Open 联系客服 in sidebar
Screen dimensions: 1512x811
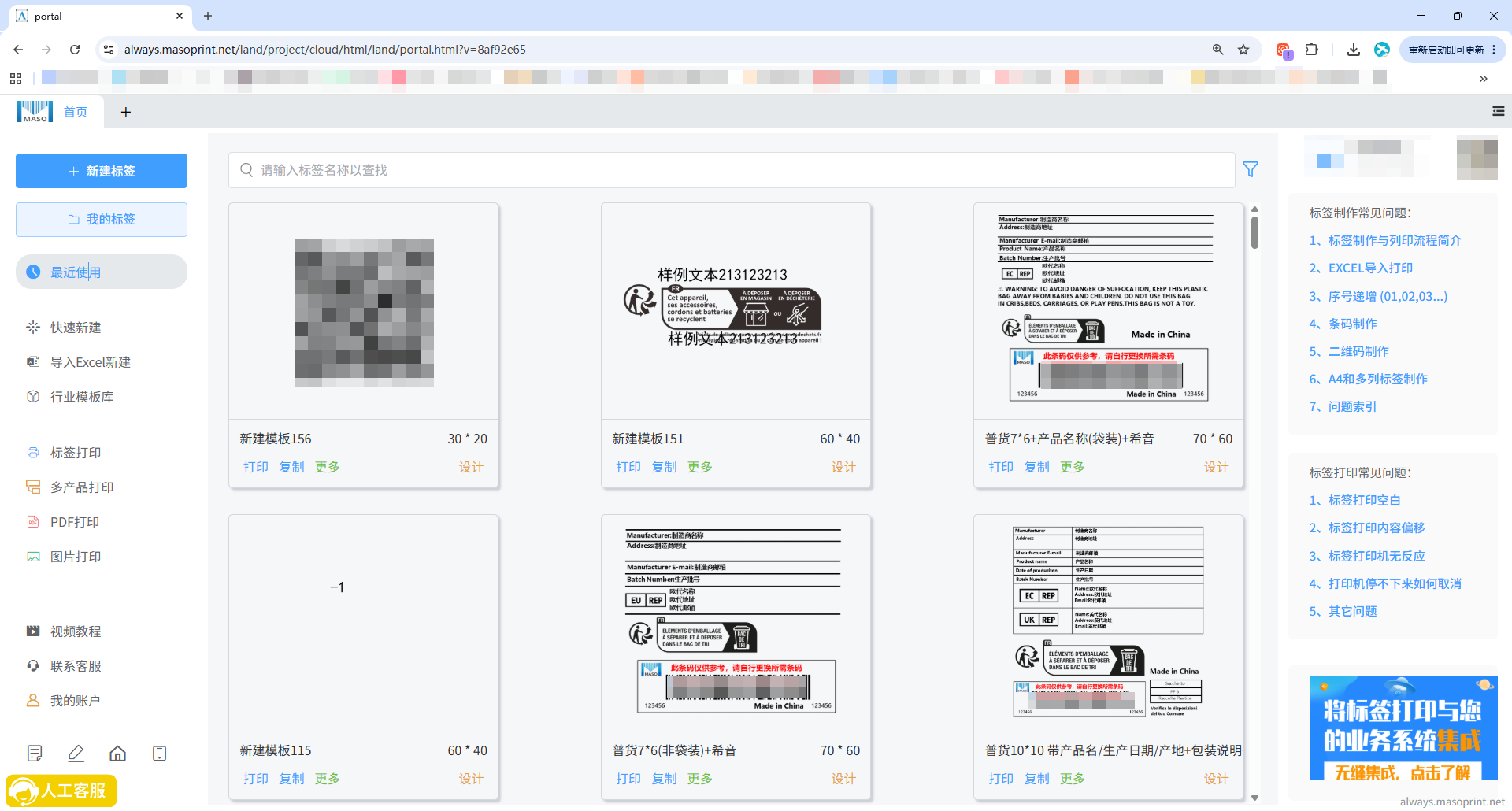click(76, 665)
